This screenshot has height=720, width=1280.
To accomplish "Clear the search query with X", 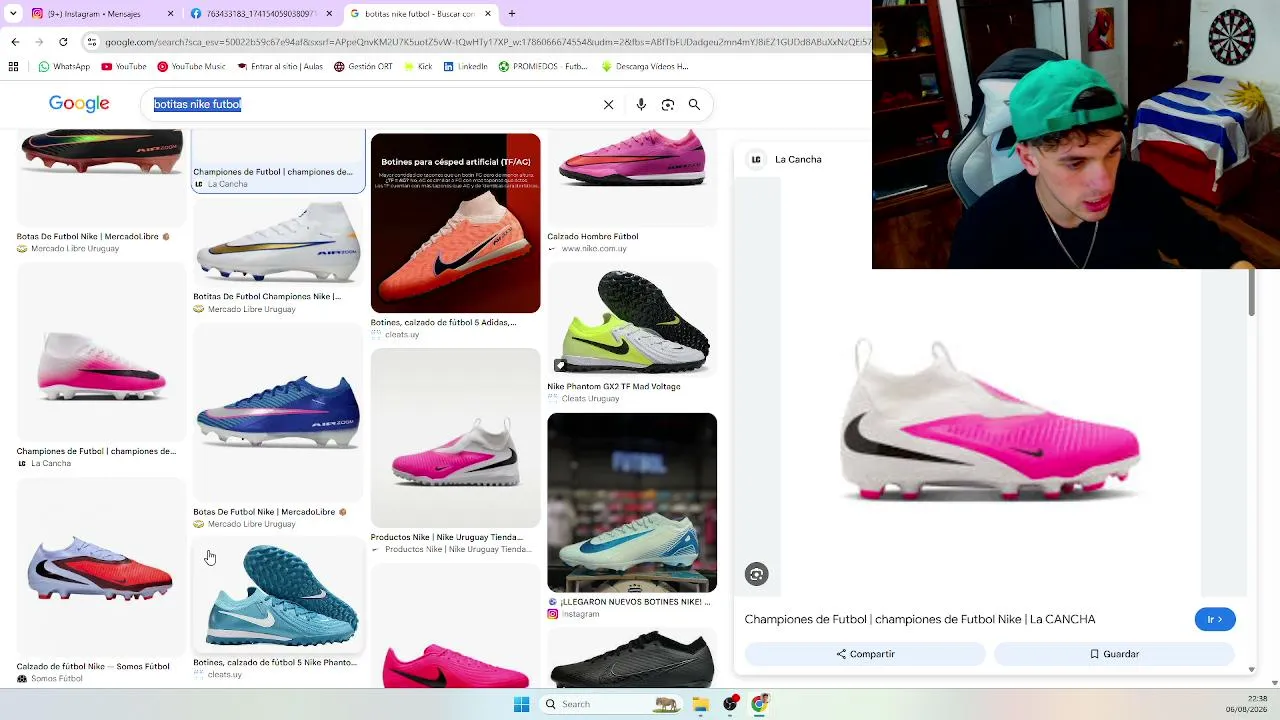I will [608, 104].
